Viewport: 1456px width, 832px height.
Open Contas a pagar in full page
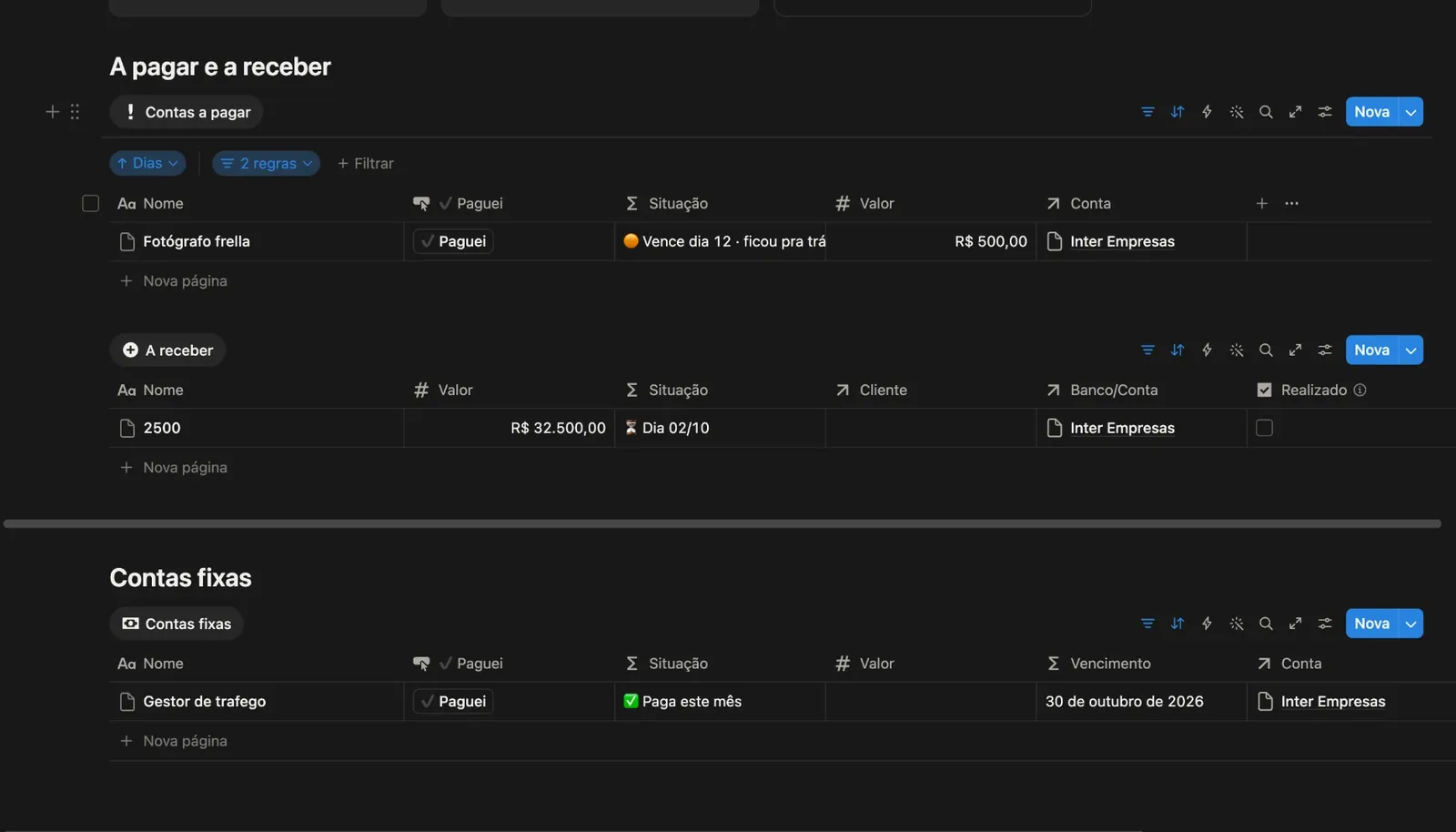(1295, 112)
